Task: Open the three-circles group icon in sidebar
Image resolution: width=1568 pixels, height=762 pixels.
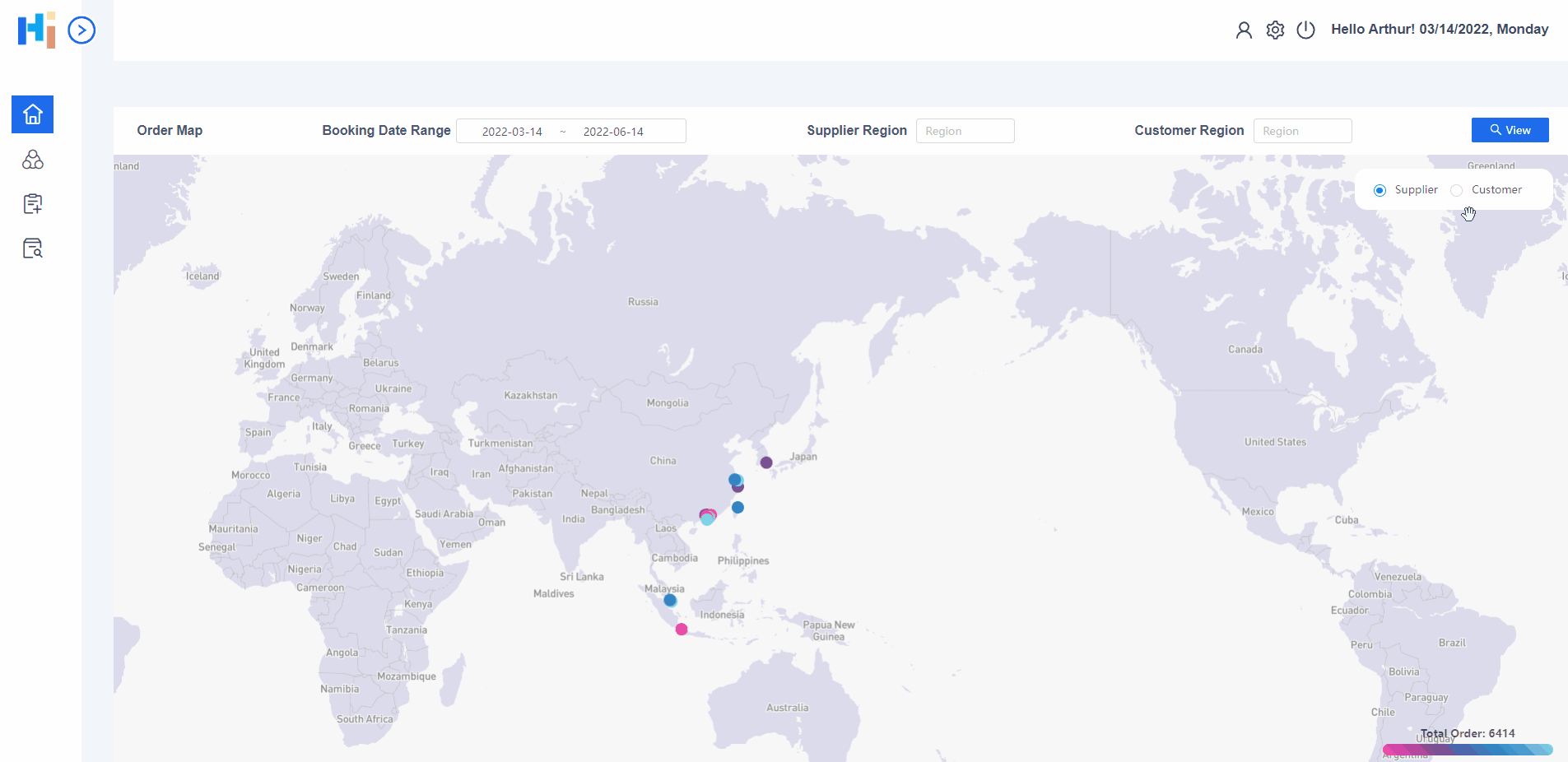Action: 32,160
